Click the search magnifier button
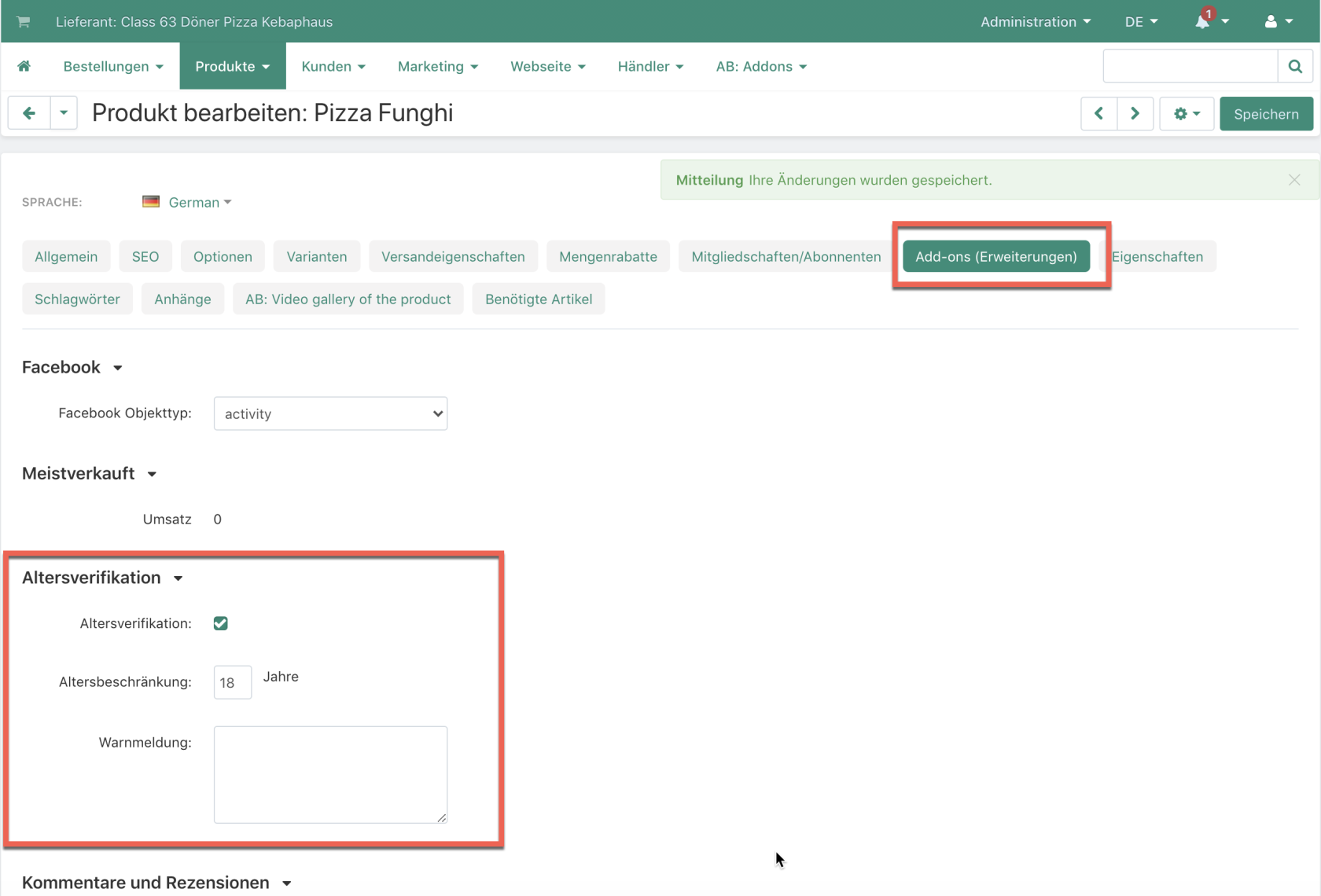 click(x=1295, y=66)
